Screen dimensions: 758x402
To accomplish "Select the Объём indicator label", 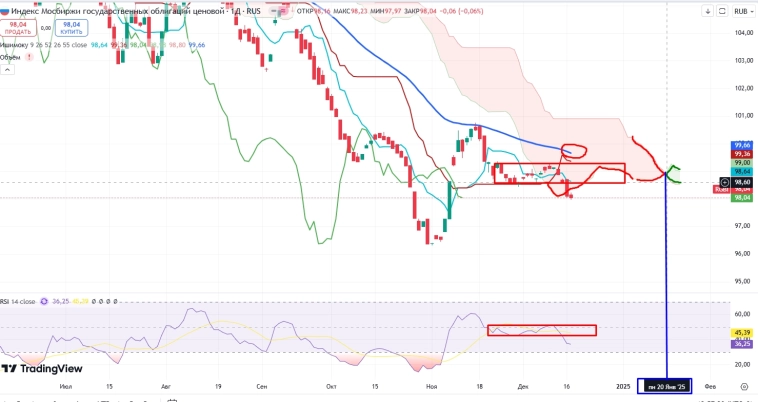I will tap(10, 57).
